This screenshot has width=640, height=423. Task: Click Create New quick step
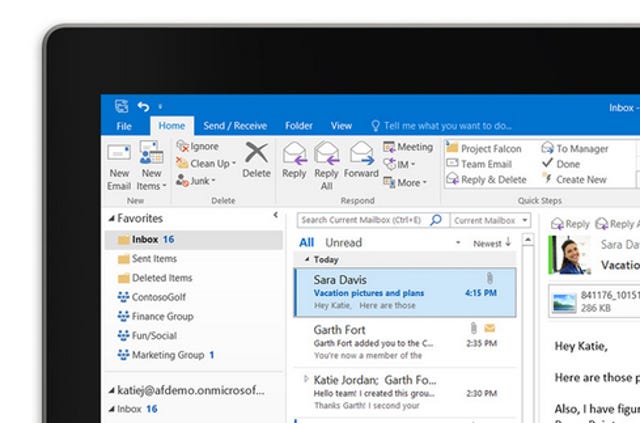tap(574, 179)
